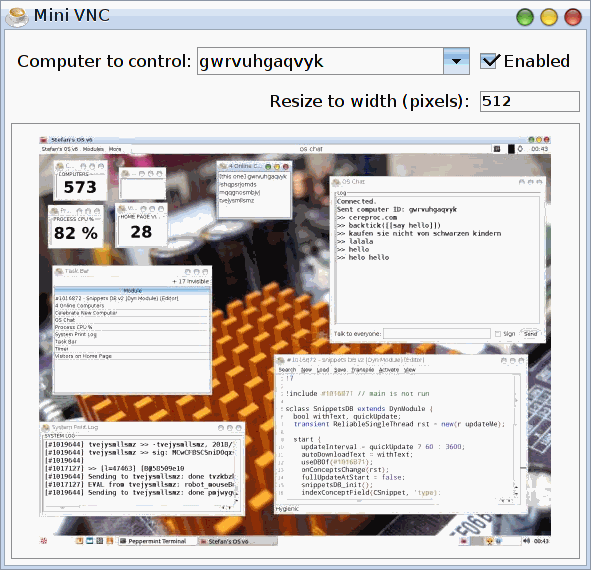This screenshot has width=591, height=570.
Task: Open the More menu in Stefan's OS
Action: [115, 149]
